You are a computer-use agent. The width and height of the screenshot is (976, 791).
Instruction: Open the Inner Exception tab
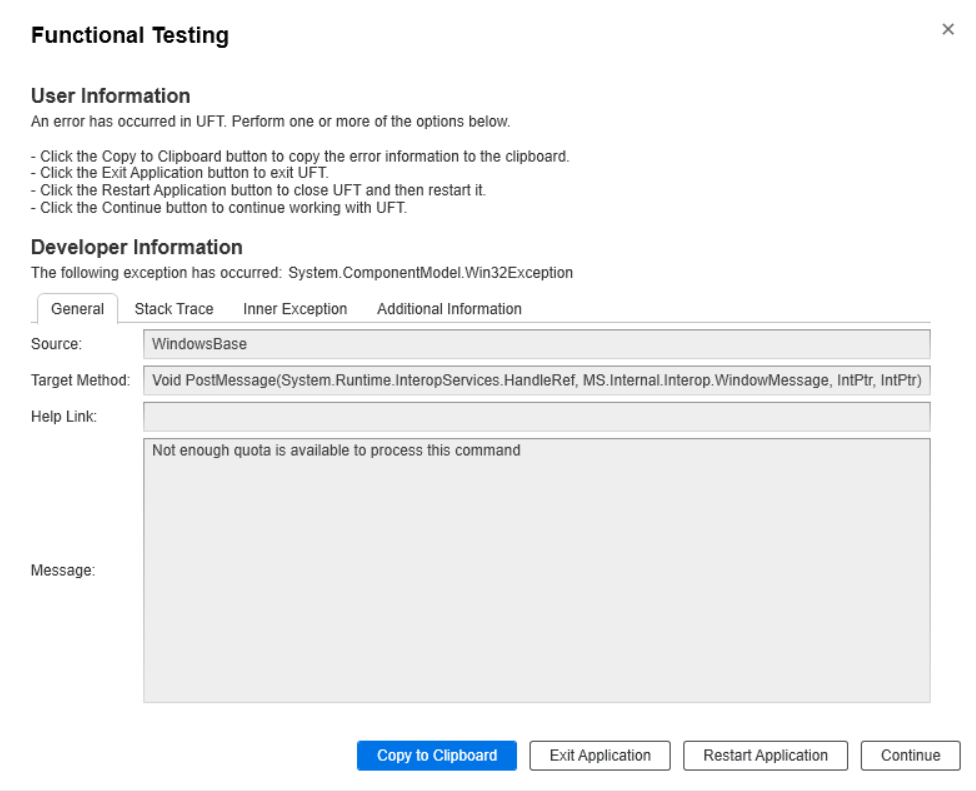[295, 309]
